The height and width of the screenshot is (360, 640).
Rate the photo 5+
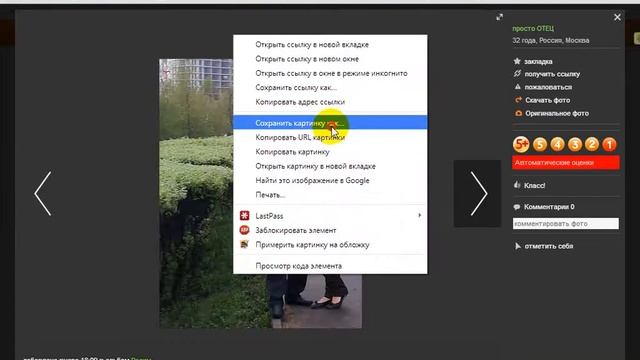coord(521,144)
